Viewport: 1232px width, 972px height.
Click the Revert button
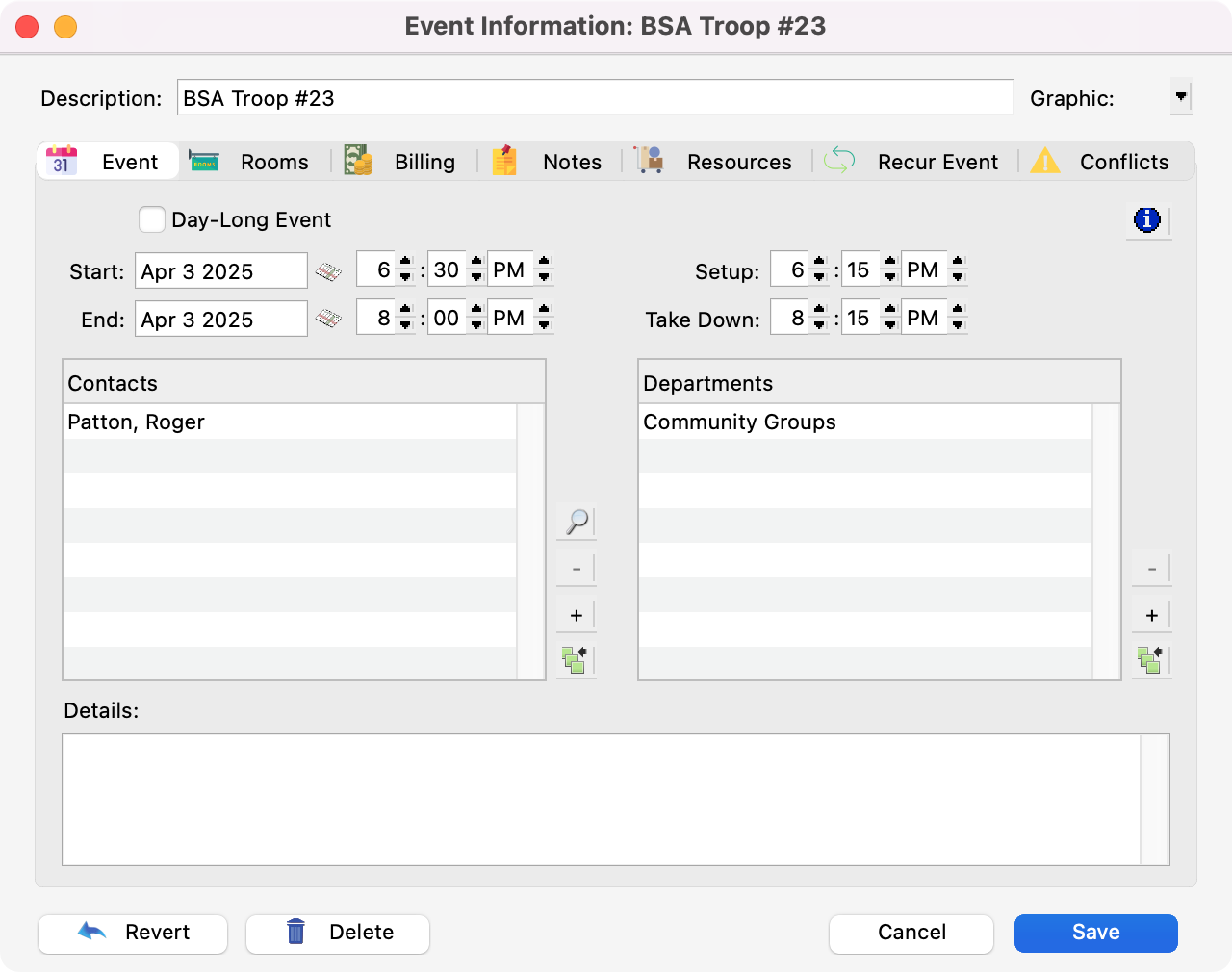[133, 933]
